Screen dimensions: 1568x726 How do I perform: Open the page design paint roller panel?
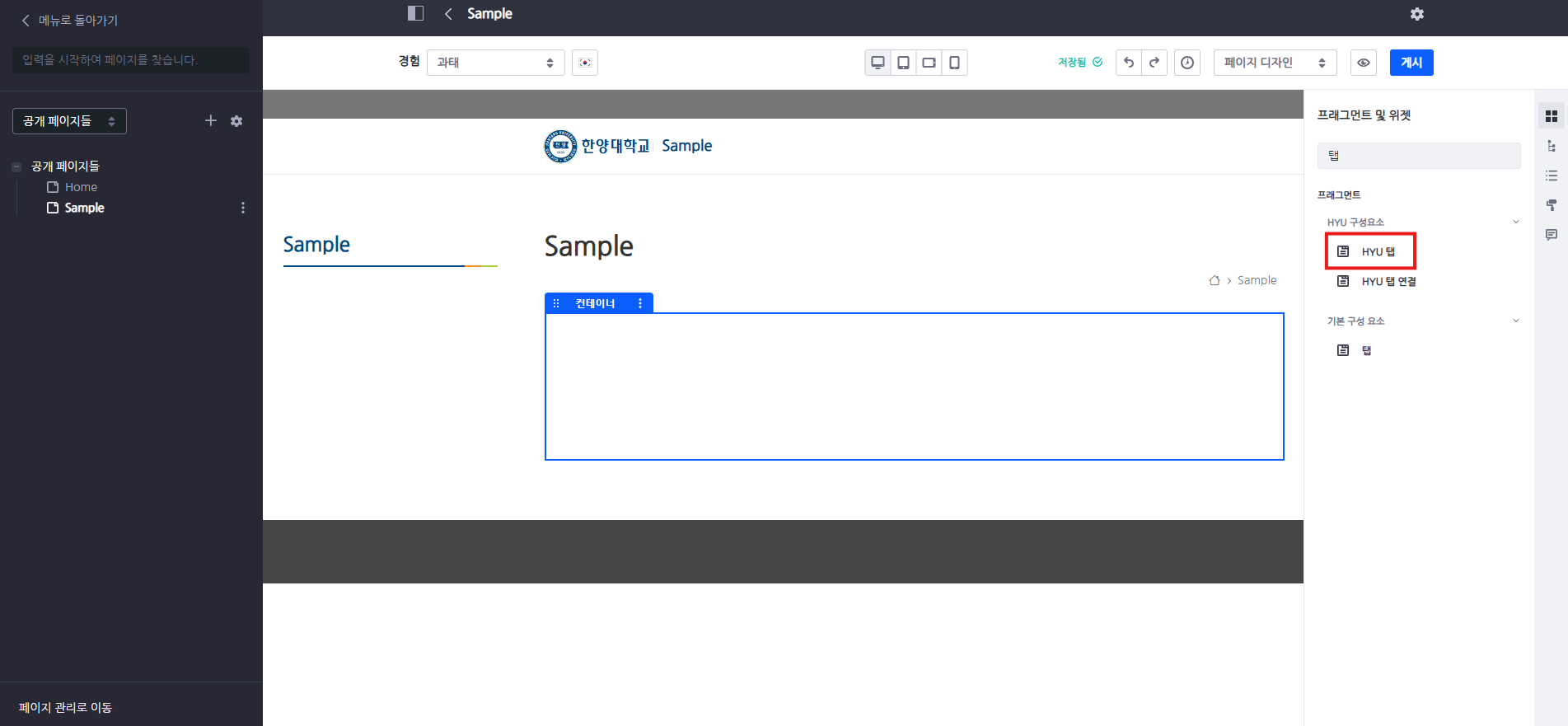click(1552, 205)
